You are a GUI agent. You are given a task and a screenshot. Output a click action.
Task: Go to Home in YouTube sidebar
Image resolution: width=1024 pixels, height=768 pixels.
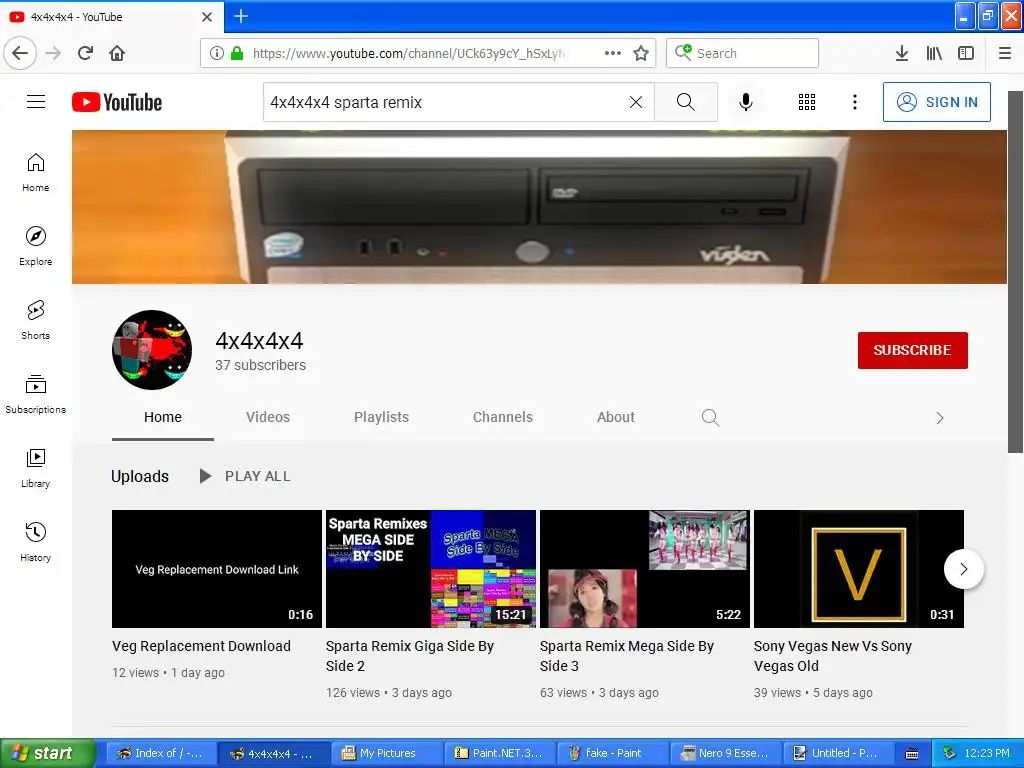pos(35,172)
